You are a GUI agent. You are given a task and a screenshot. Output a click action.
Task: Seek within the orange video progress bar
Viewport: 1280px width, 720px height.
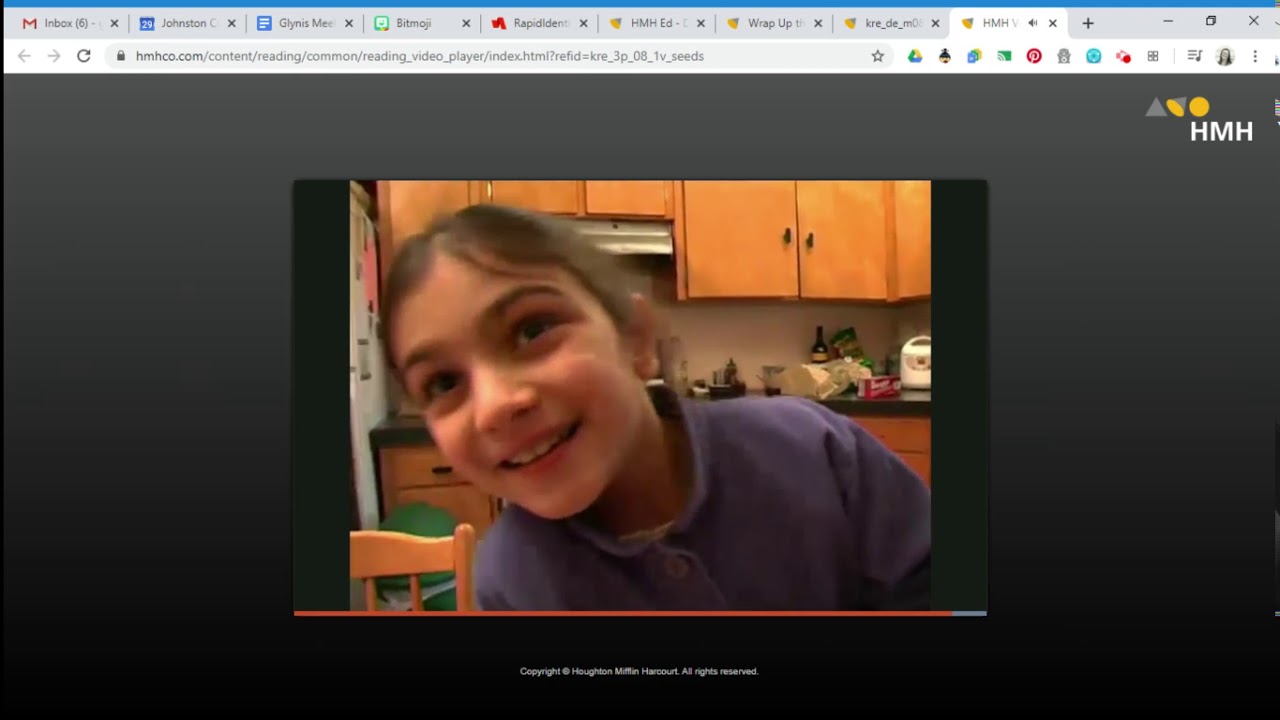pos(622,613)
